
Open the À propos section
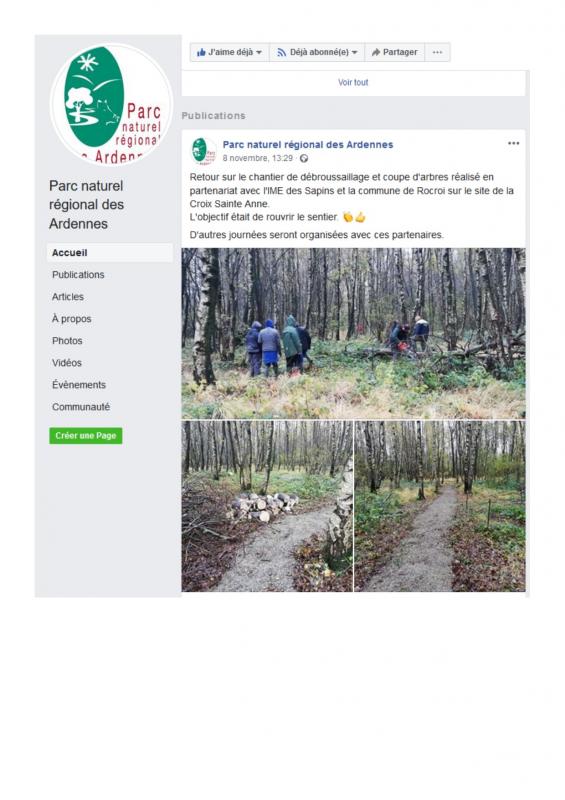71,318
